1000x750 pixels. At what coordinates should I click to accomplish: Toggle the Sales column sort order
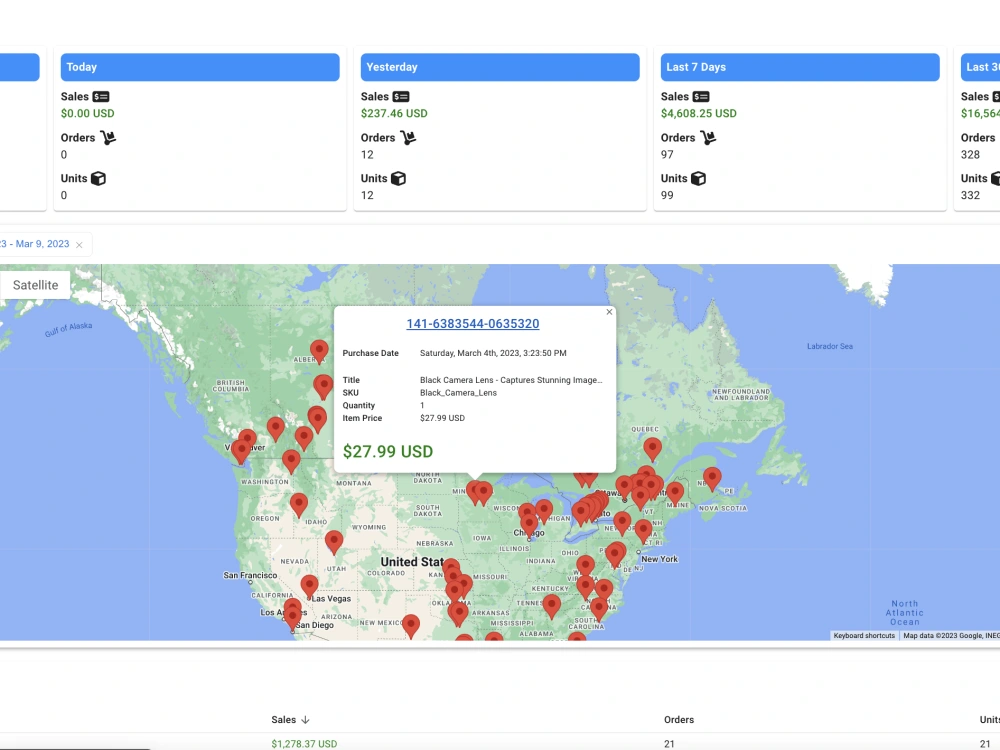click(290, 719)
